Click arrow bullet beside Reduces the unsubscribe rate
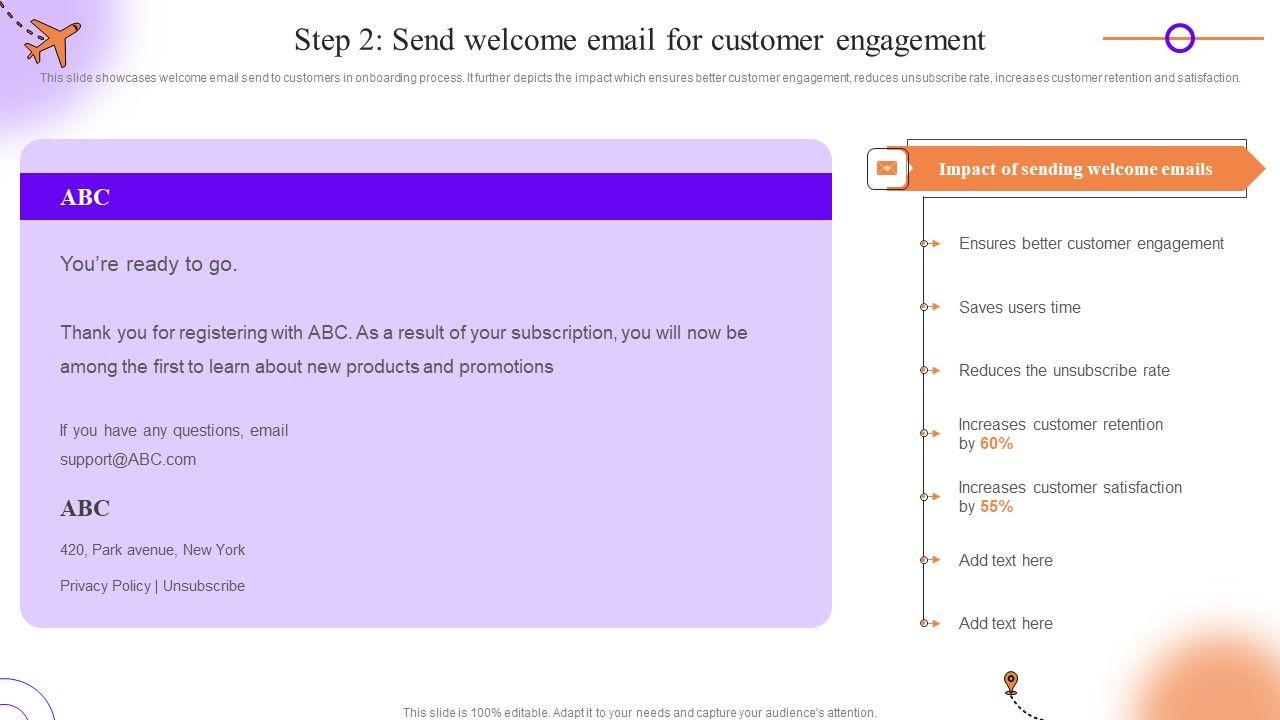 click(x=932, y=370)
